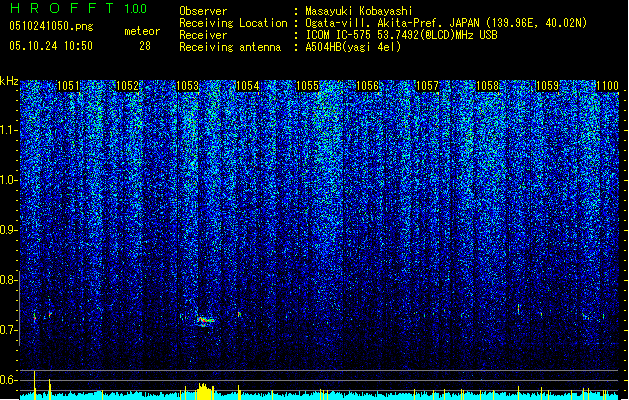Click the HROFFT 1.0.0 title text

tap(78, 8)
